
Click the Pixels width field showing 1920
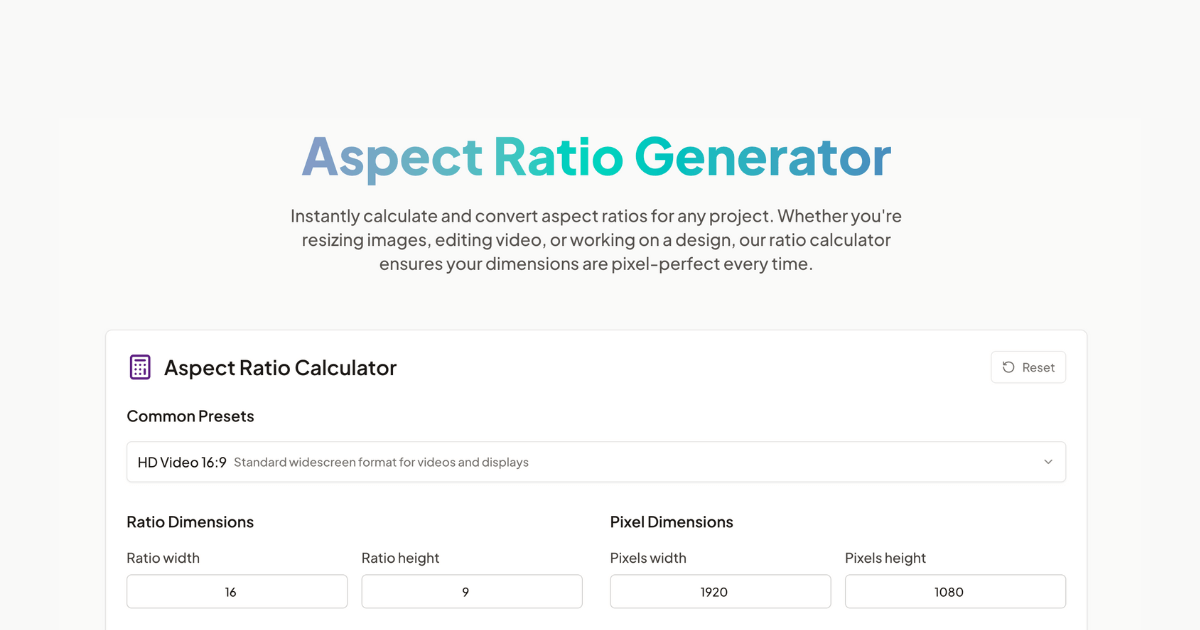[720, 591]
